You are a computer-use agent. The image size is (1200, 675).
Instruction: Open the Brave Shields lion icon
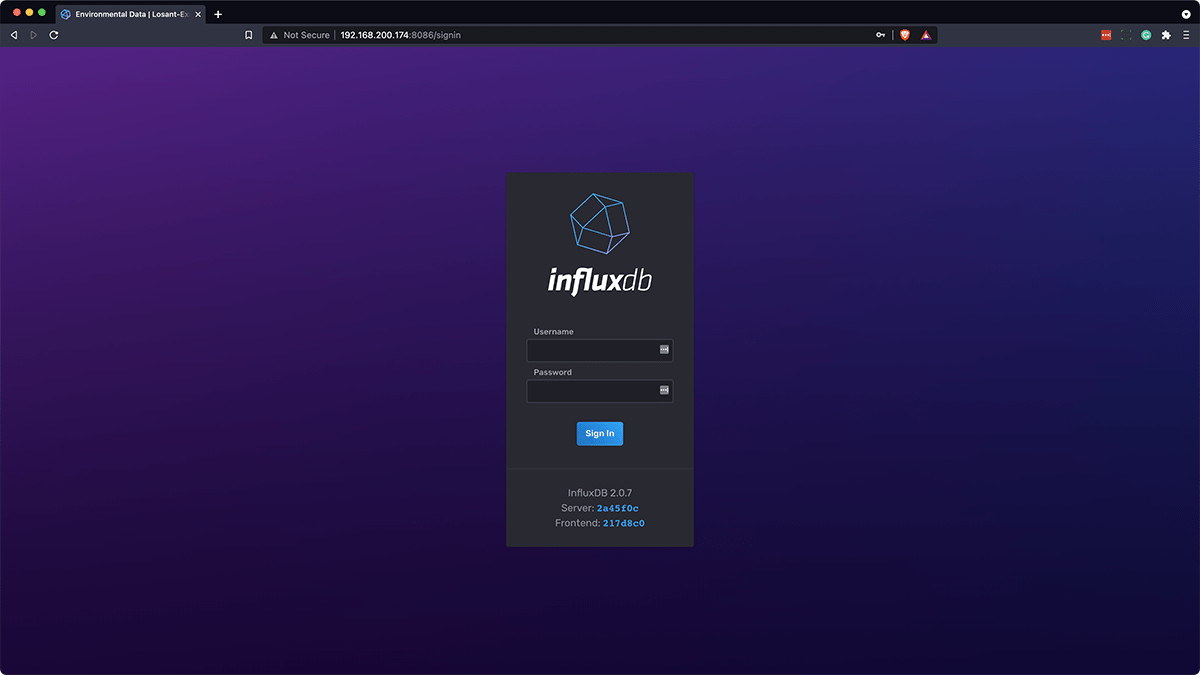point(905,35)
